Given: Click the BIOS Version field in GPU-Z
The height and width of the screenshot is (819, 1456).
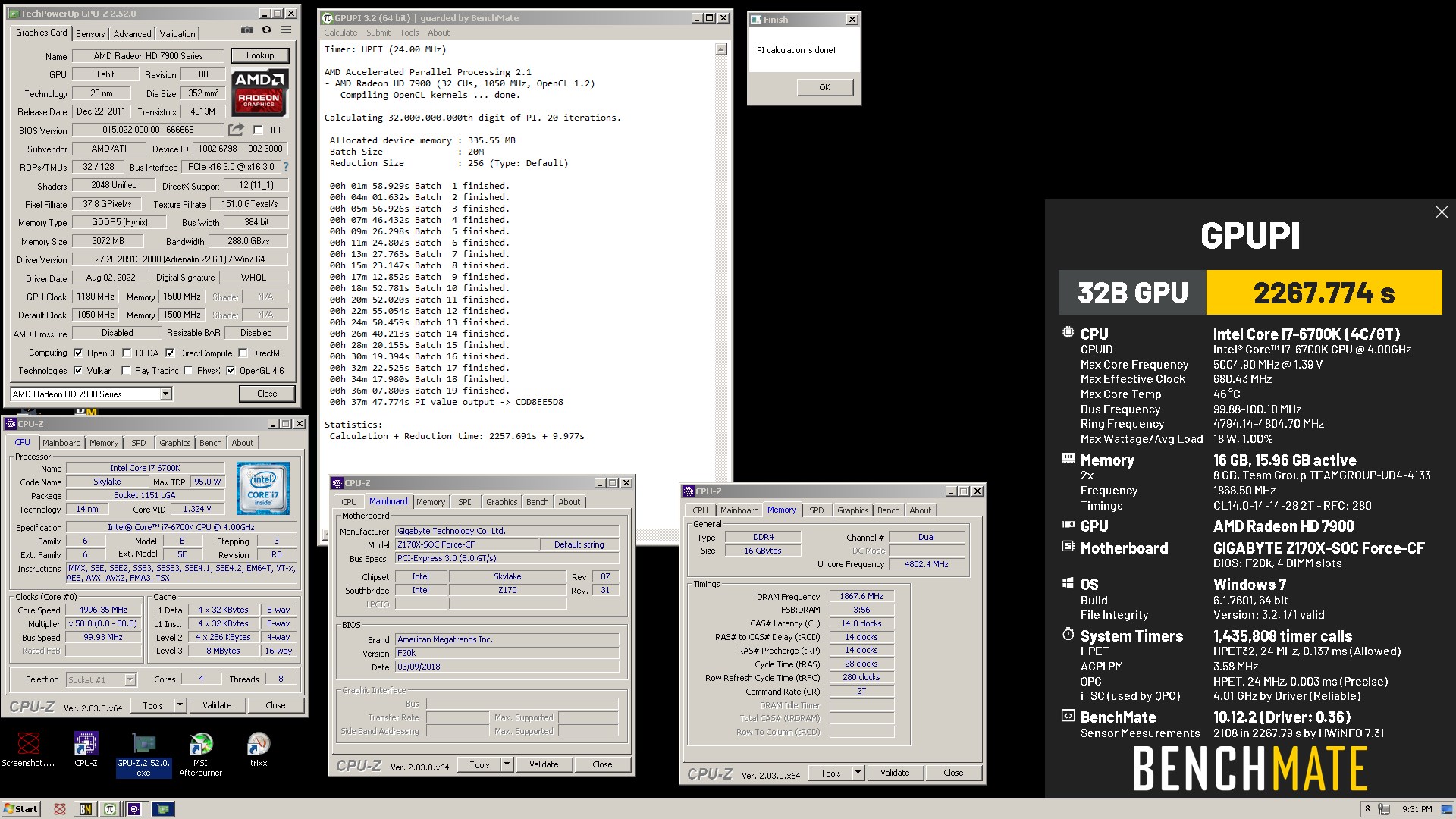Looking at the screenshot, I should [149, 130].
